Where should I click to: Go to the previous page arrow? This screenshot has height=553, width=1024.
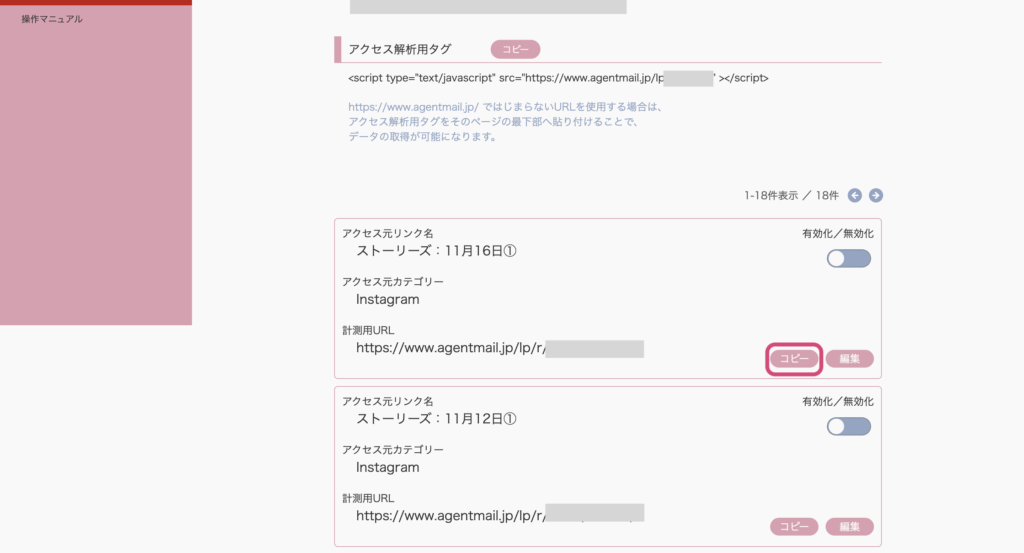coord(854,195)
